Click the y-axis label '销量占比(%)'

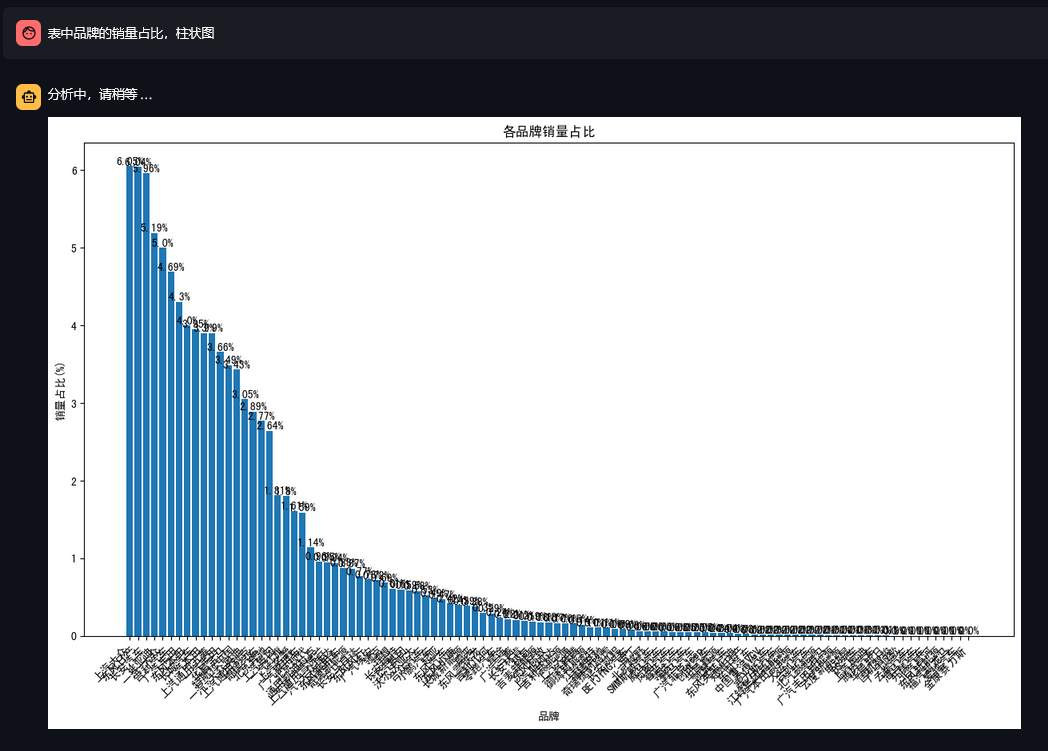[60, 392]
